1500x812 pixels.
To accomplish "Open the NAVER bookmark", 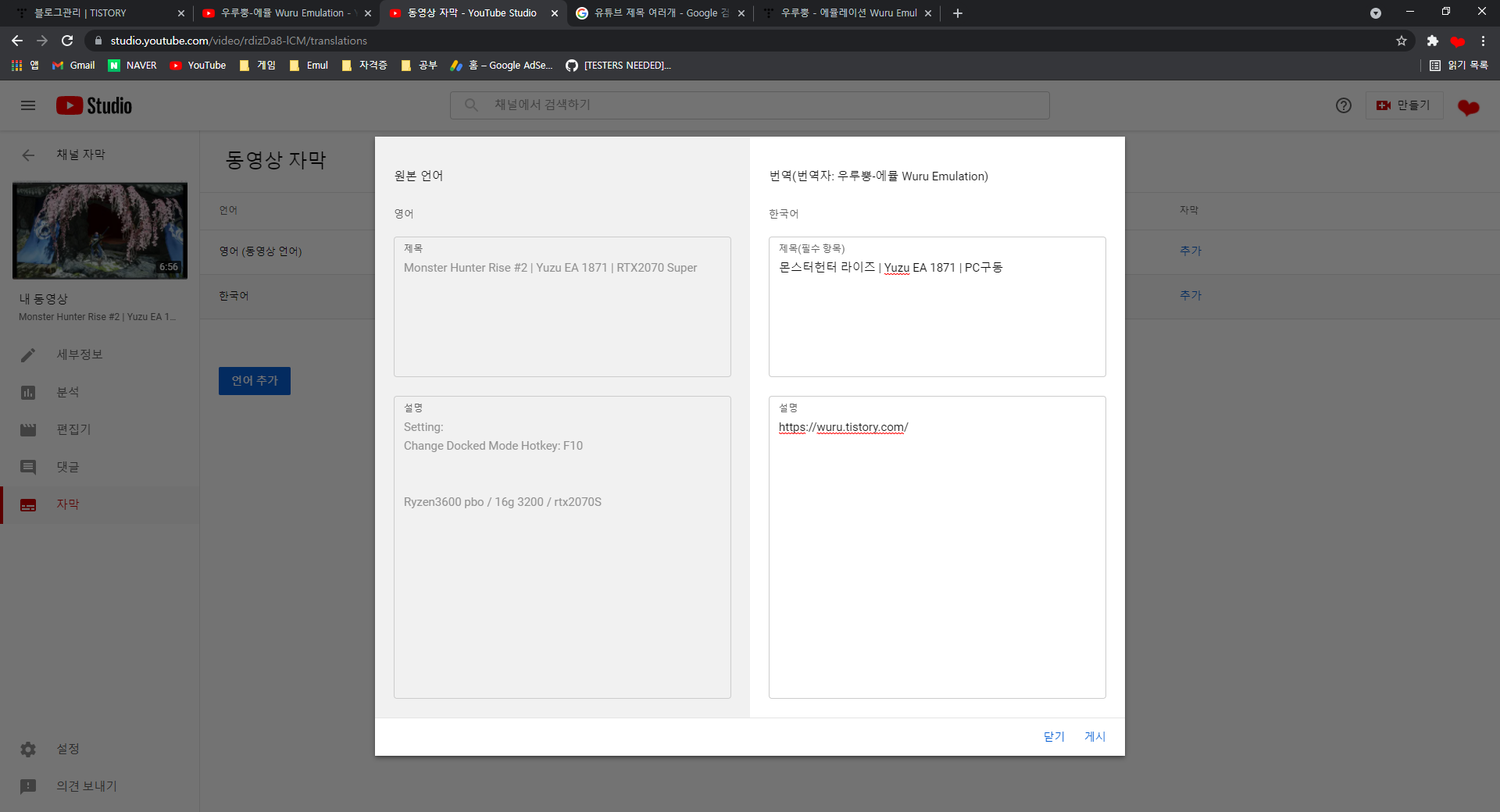I will pyautogui.click(x=132, y=66).
